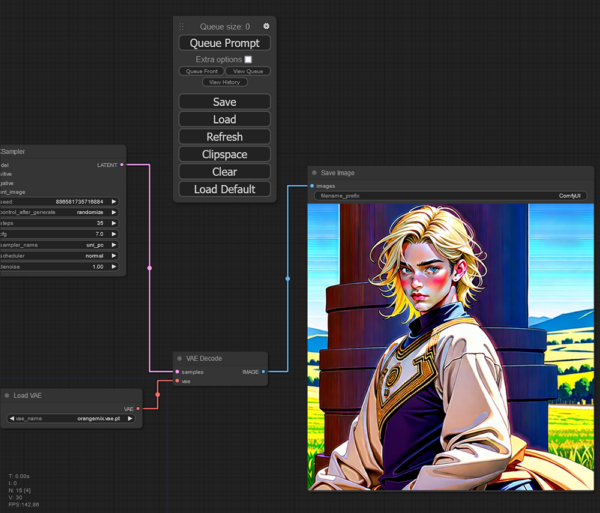This screenshot has height=513, width=600.
Task: Collapse the Save Image node via its dot
Action: 314,173
